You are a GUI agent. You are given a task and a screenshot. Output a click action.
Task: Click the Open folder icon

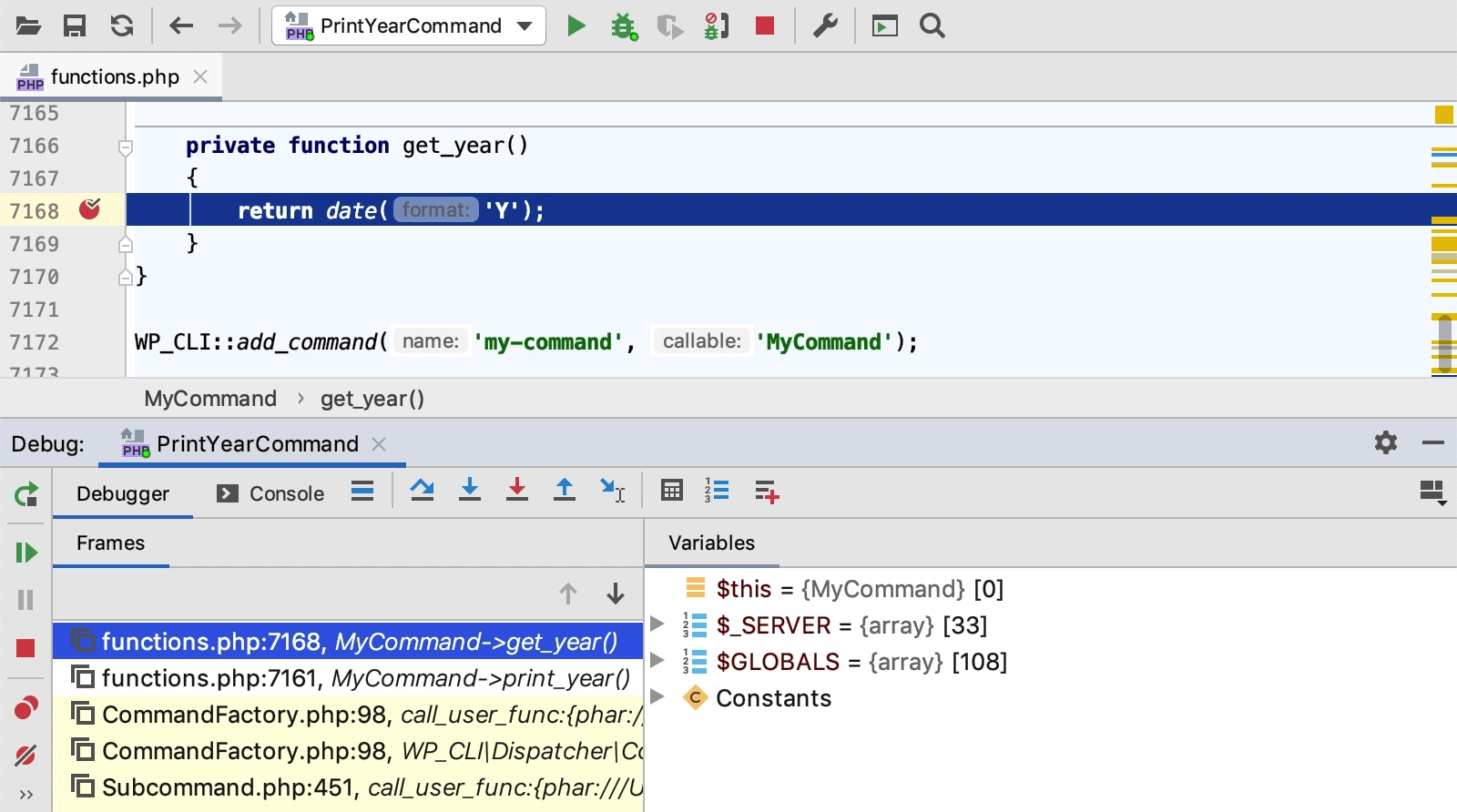point(28,25)
